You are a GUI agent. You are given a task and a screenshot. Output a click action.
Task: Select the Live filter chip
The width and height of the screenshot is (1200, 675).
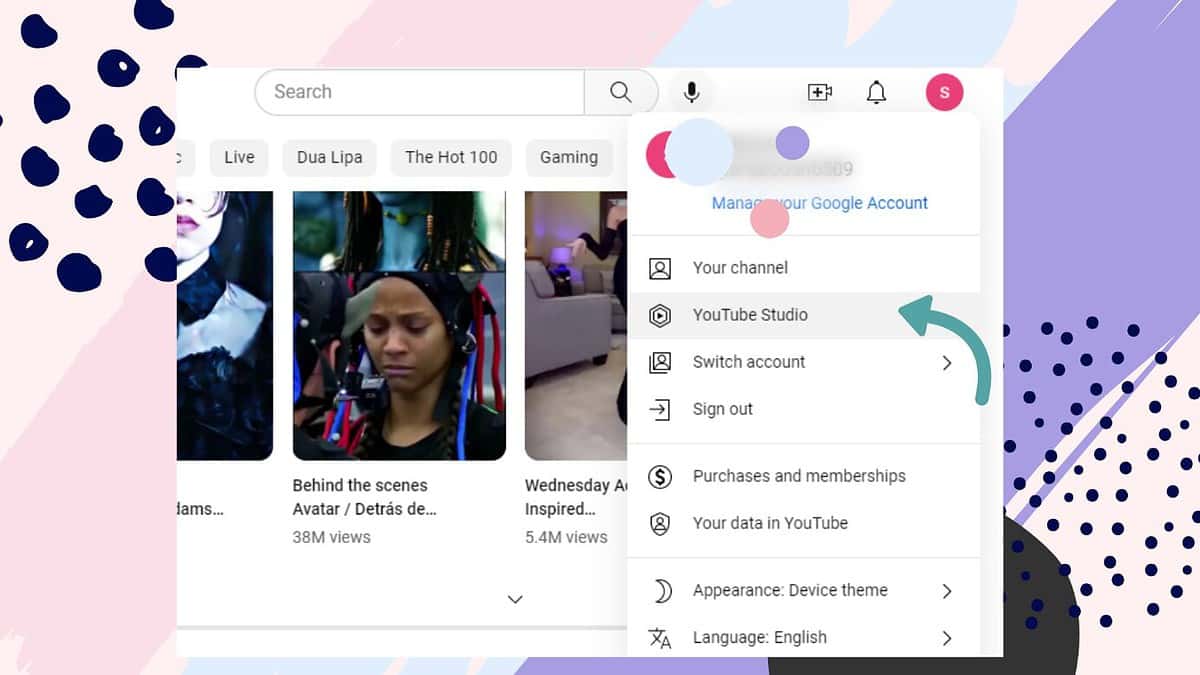[x=240, y=157]
